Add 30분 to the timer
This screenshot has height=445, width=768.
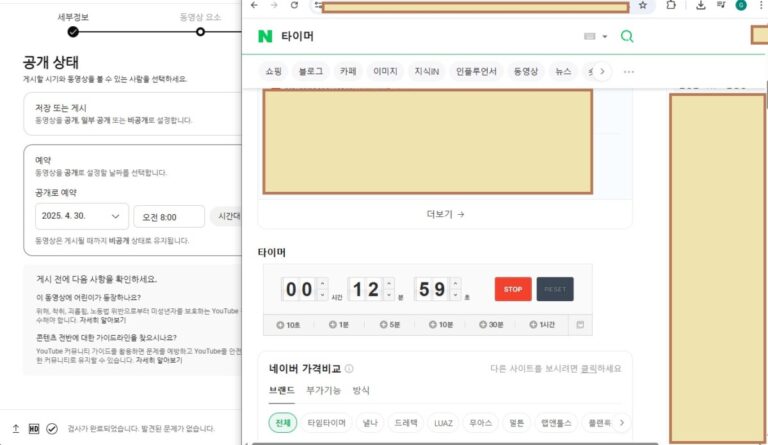click(x=491, y=325)
